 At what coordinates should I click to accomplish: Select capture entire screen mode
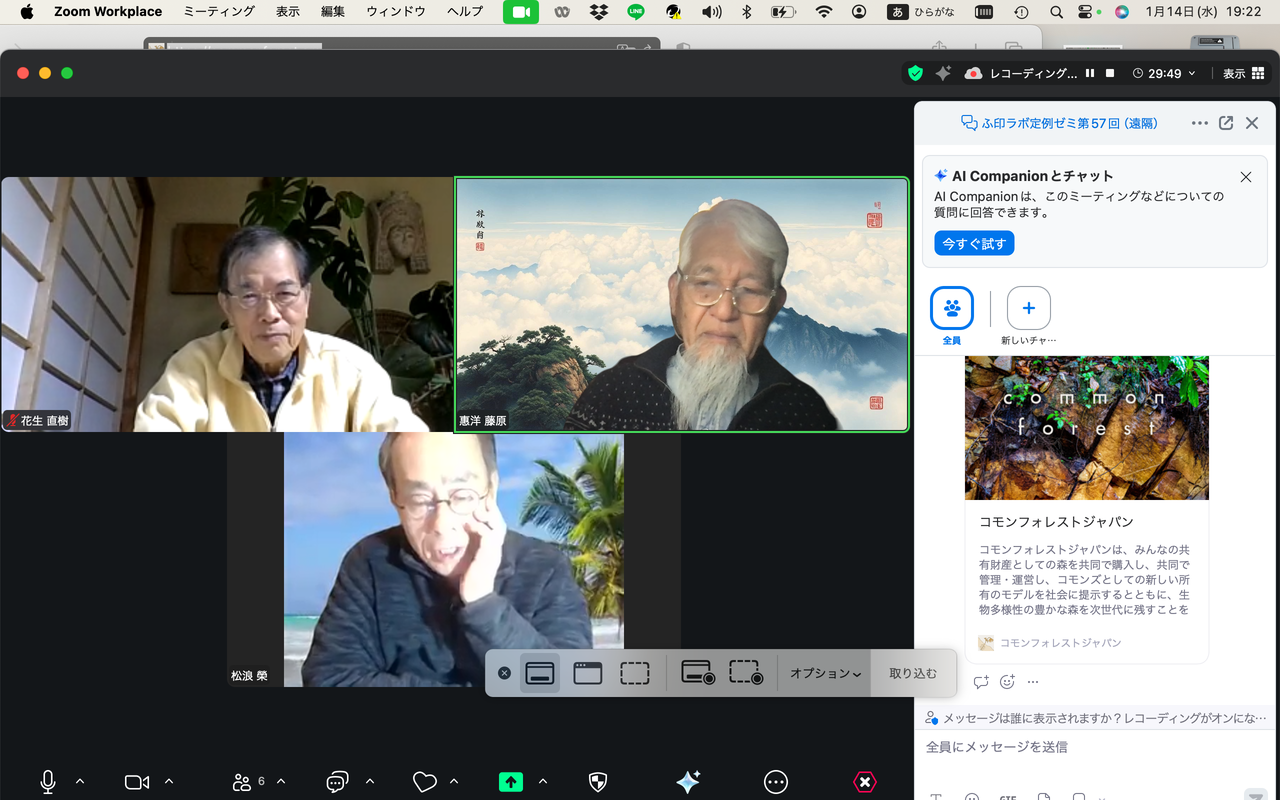(x=540, y=673)
